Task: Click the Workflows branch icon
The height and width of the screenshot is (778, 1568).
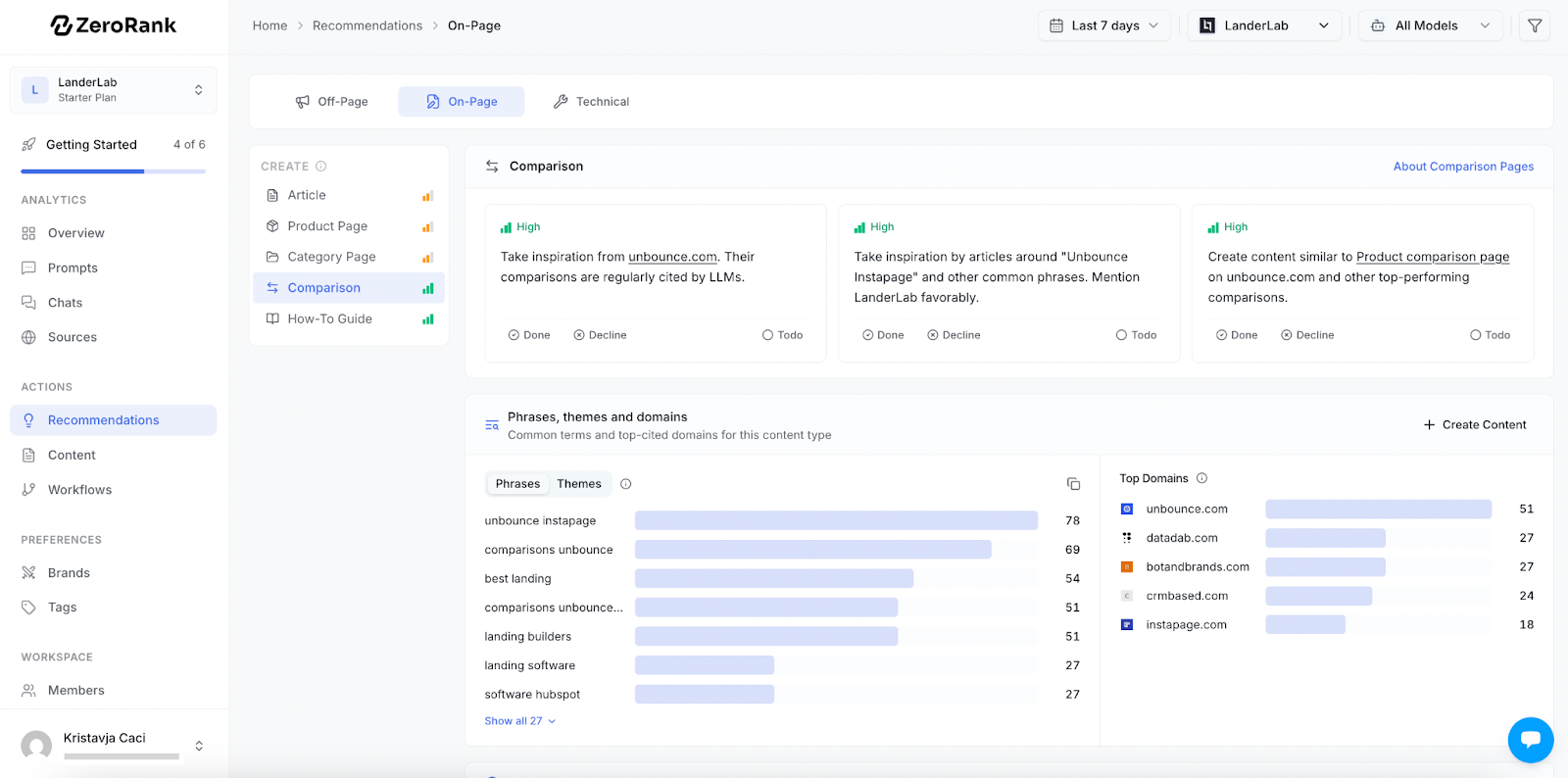Action: [x=28, y=490]
